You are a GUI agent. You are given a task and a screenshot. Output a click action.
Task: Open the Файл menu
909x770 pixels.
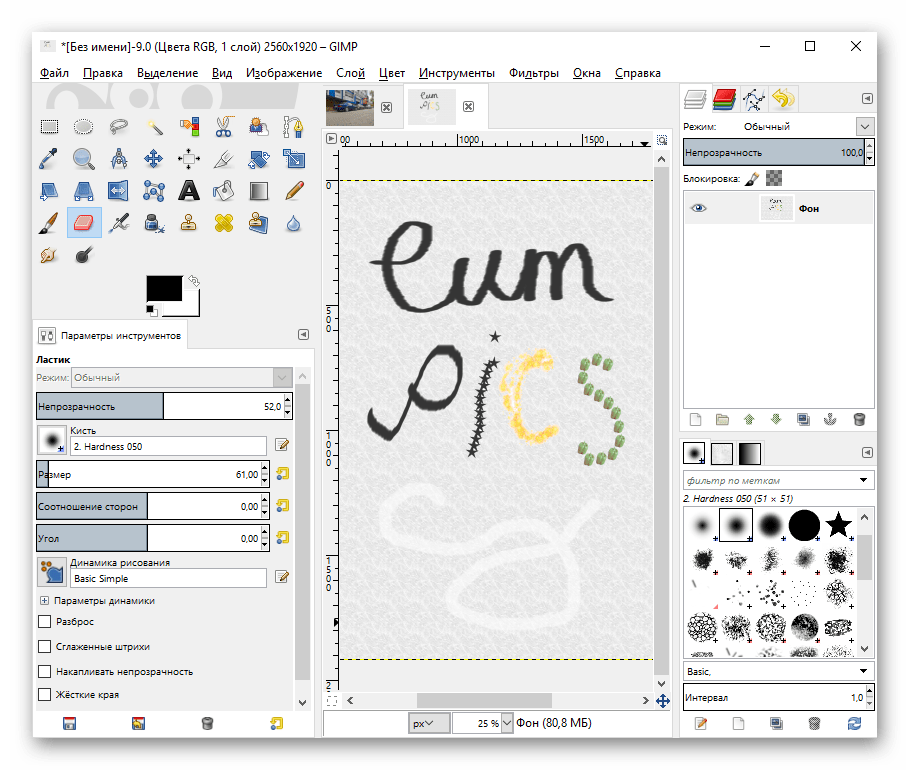(x=54, y=73)
